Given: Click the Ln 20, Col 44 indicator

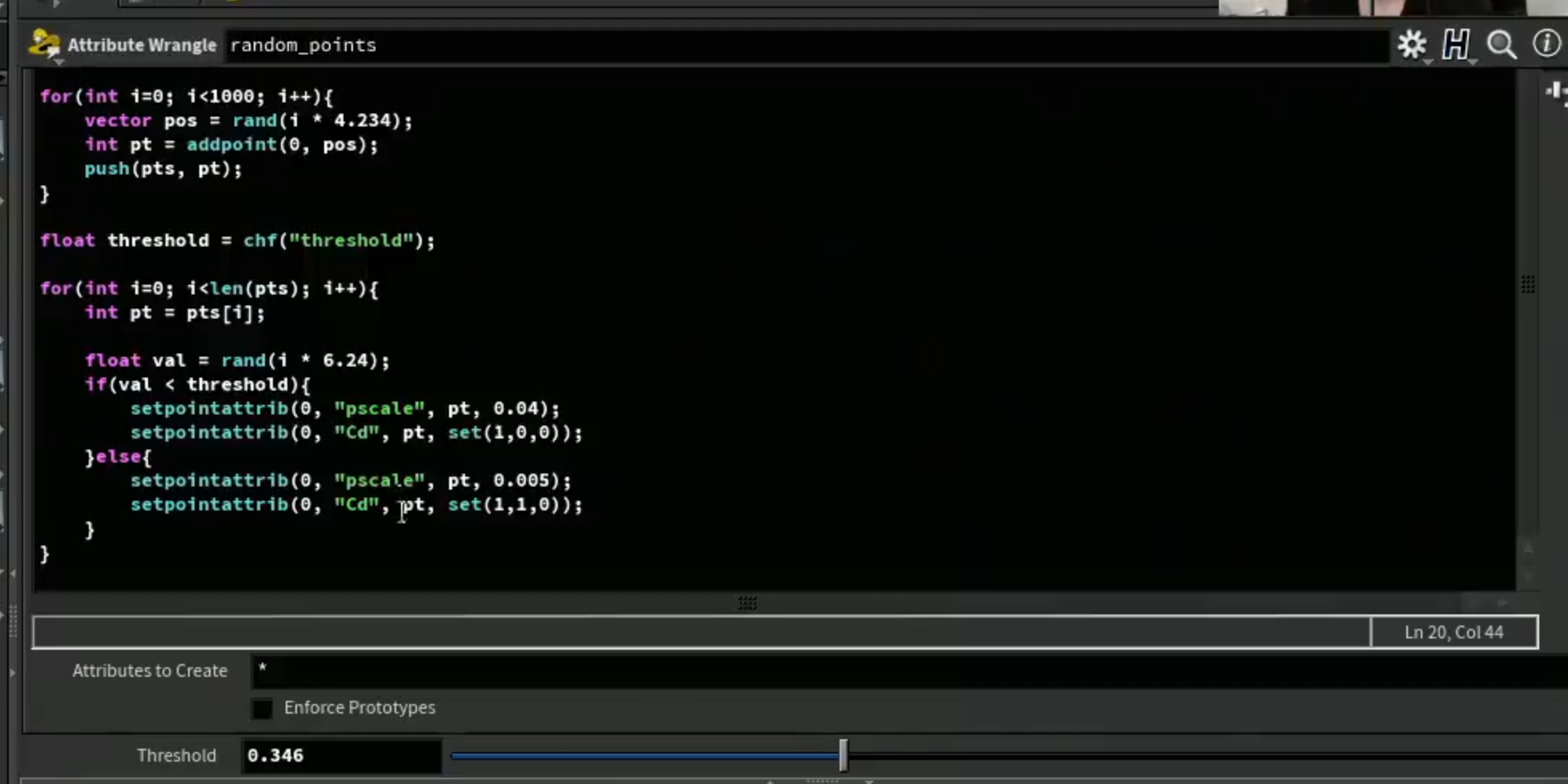Looking at the screenshot, I should point(1454,632).
